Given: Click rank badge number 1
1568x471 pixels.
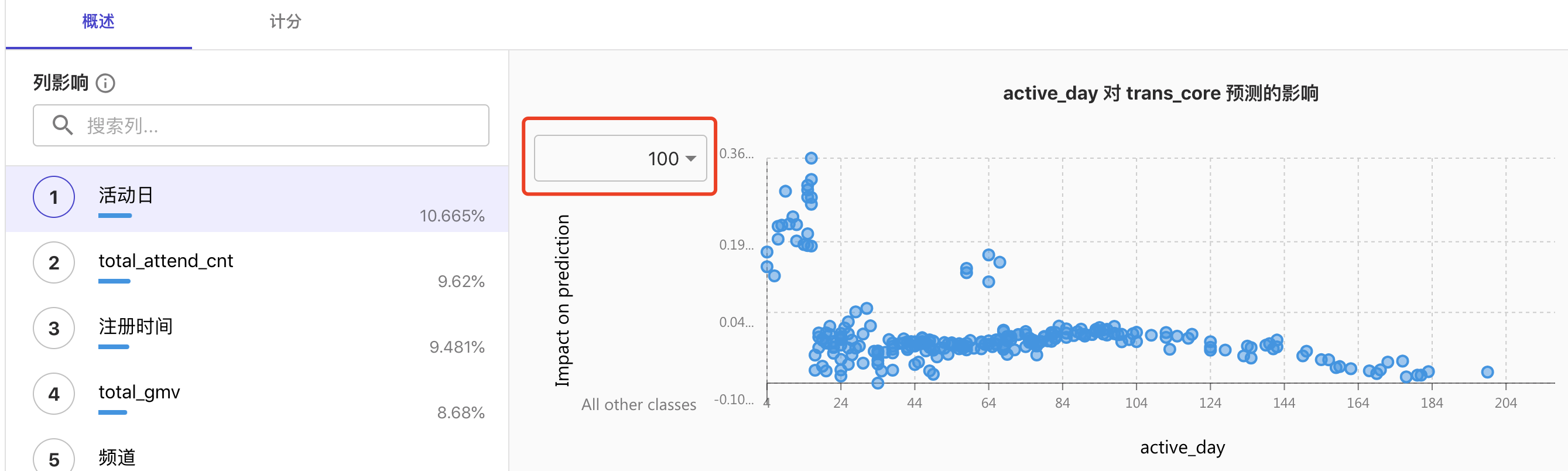Looking at the screenshot, I should click(x=53, y=197).
